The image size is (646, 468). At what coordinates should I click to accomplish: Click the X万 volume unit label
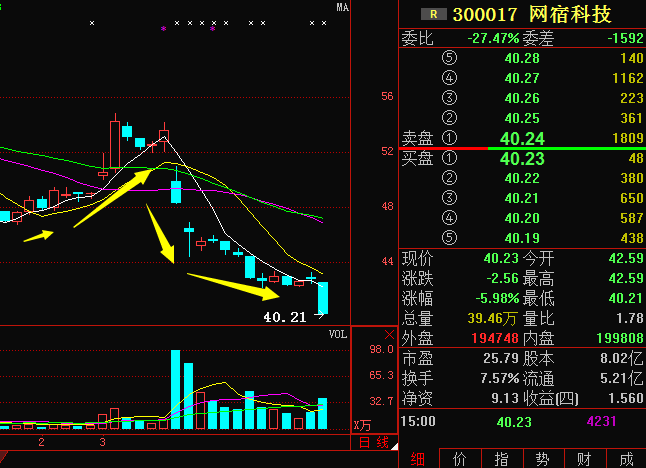[x=362, y=426]
